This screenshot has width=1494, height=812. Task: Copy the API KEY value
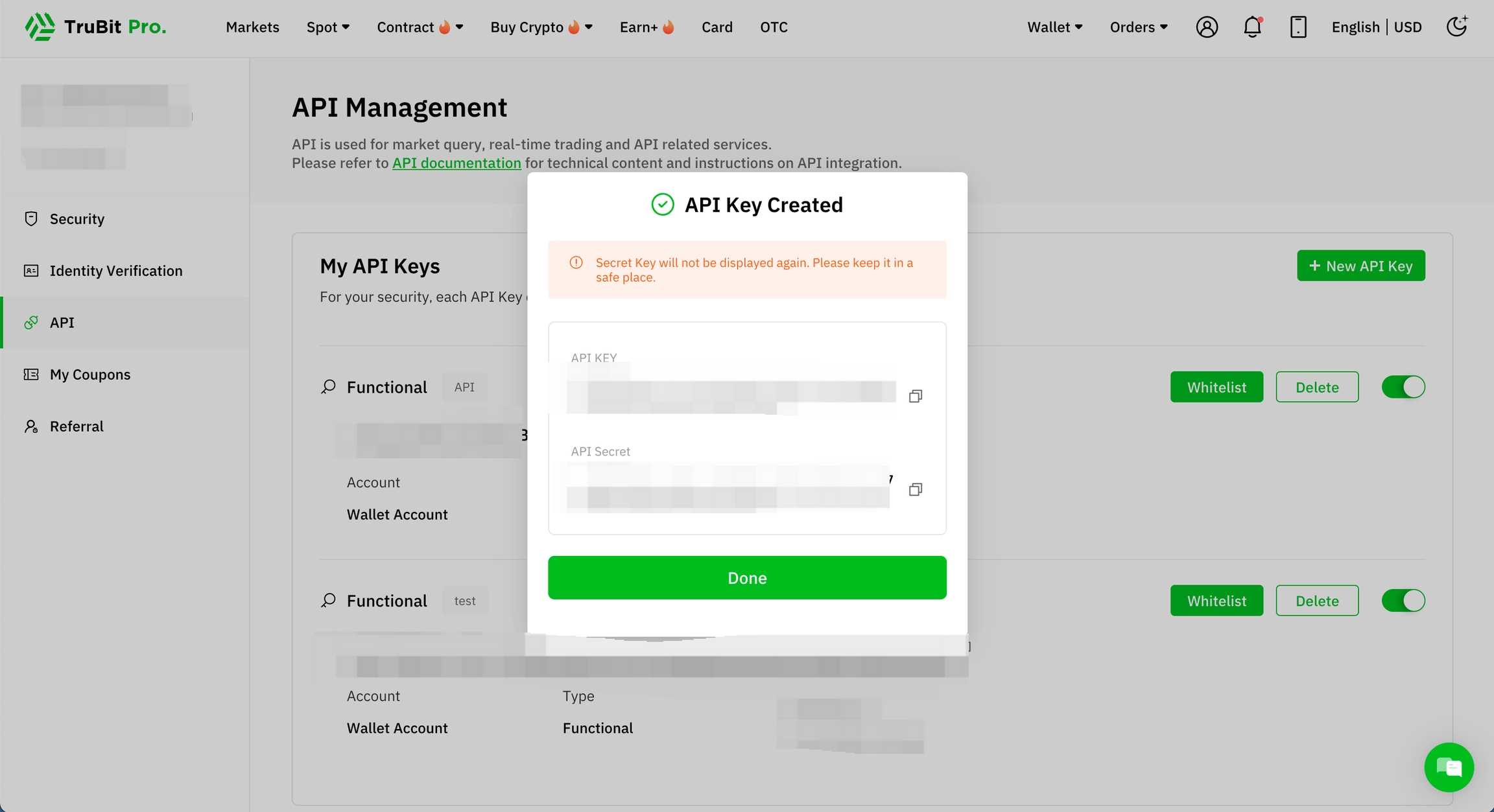coord(915,396)
